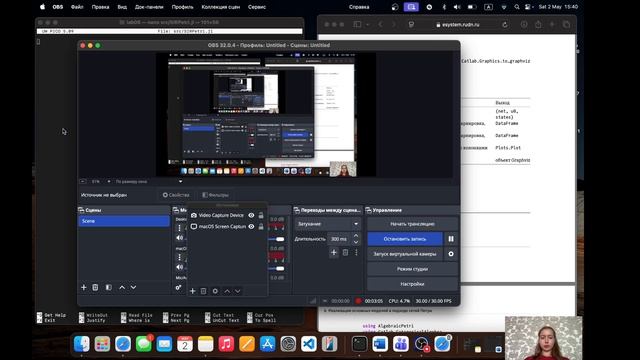The image size is (640, 360).
Task: Mute the Desktop audio channel speaker
Action: 179,238
